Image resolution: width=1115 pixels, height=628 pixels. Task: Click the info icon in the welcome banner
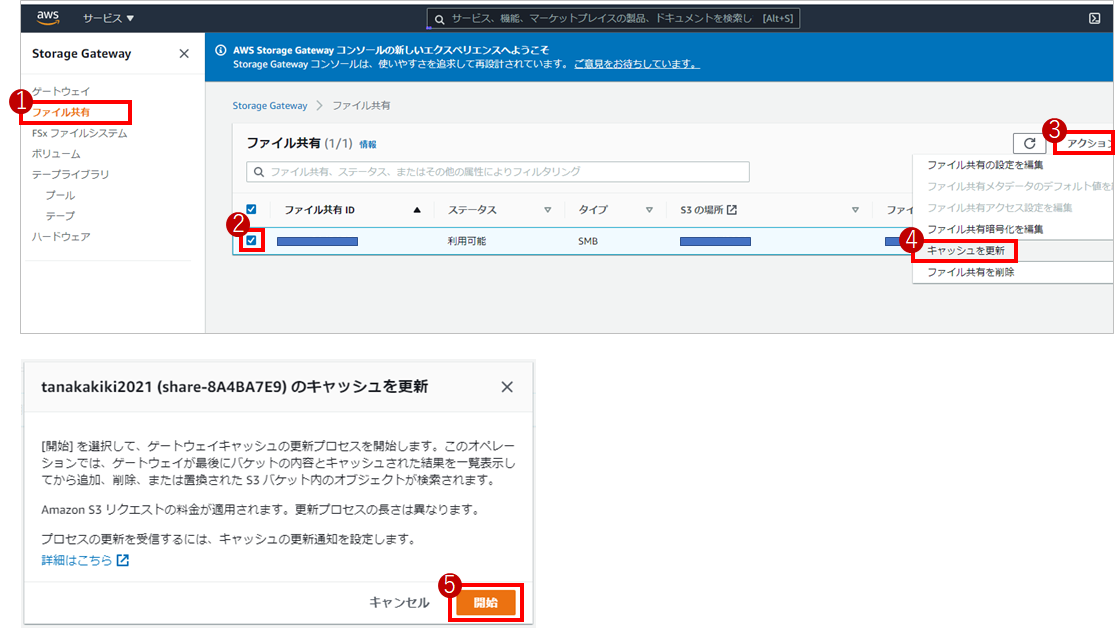pyautogui.click(x=220, y=50)
